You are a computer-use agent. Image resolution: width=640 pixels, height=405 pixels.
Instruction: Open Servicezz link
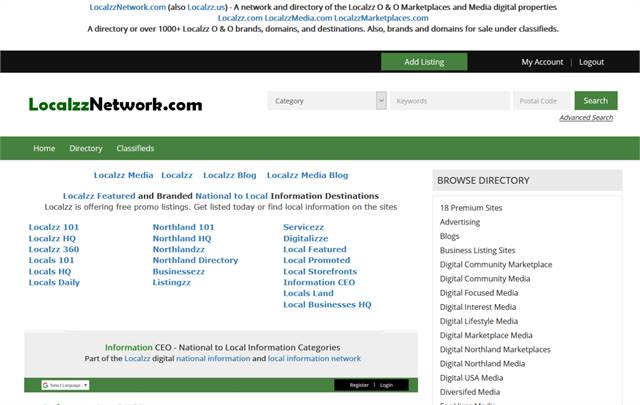[303, 227]
